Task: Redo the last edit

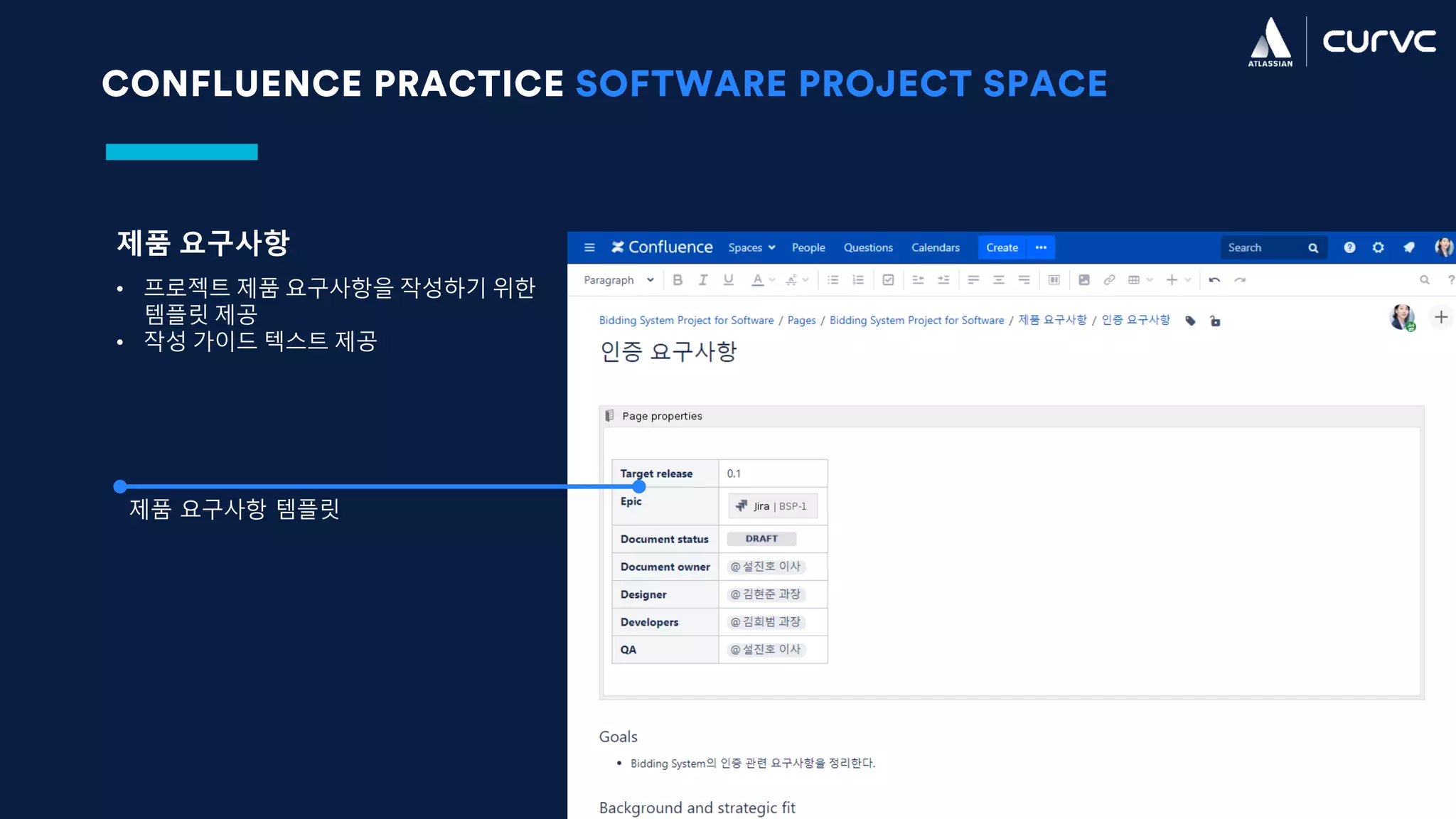Action: pyautogui.click(x=1240, y=280)
